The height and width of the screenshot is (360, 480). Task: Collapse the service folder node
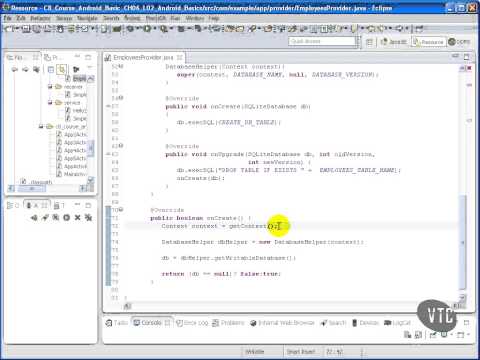click(50, 103)
